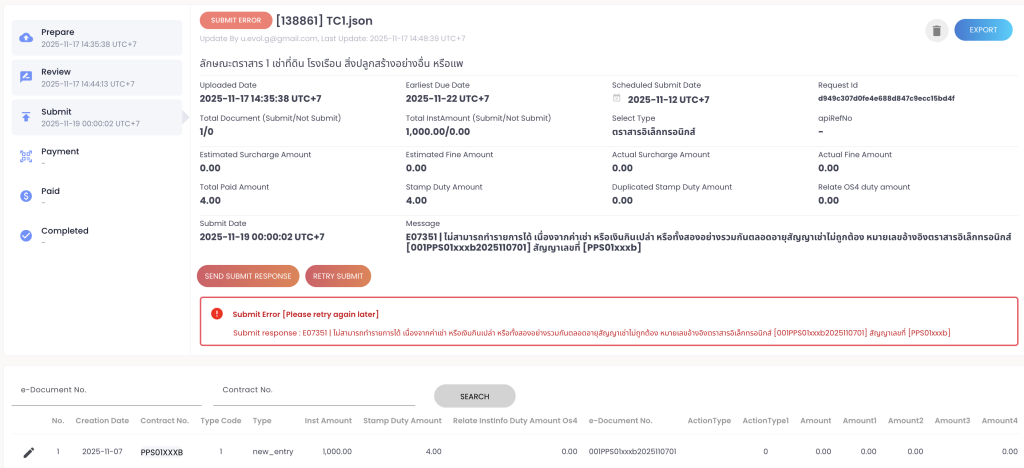Open the Completed step tab
Image resolution: width=1024 pixels, height=468 pixels.
pos(96,235)
